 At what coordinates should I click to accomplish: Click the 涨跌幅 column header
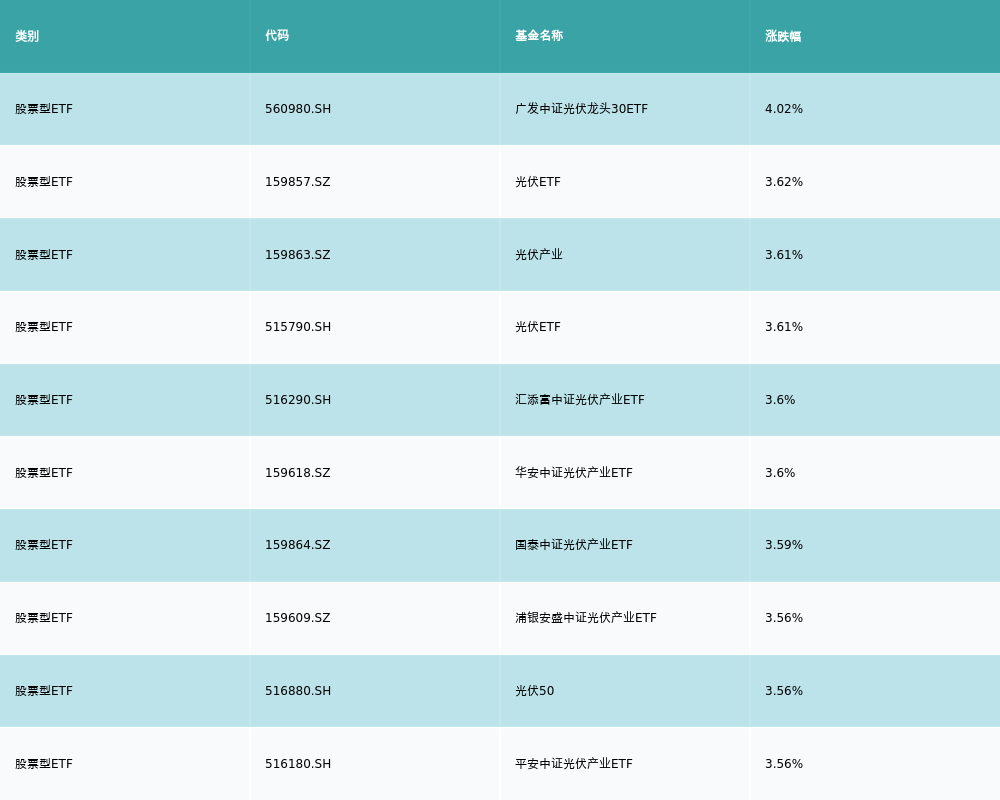[783, 36]
